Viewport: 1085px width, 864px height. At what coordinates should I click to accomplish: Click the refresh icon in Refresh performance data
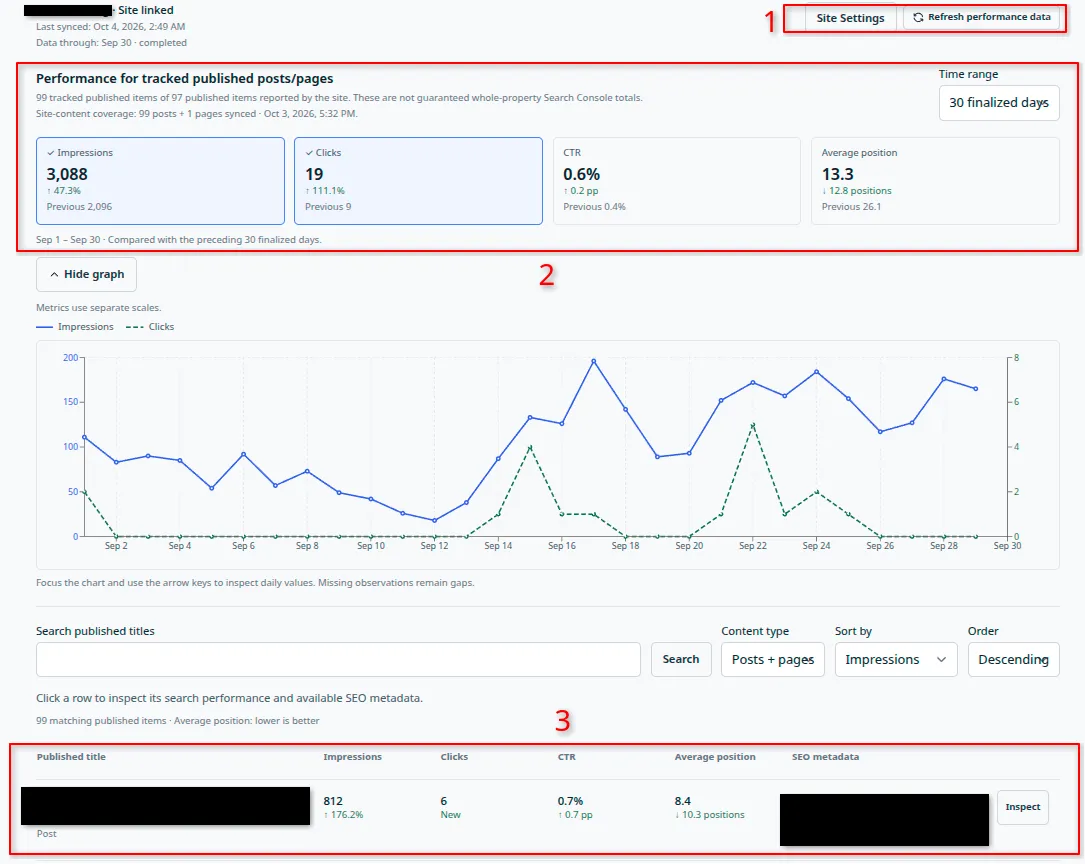click(x=918, y=17)
